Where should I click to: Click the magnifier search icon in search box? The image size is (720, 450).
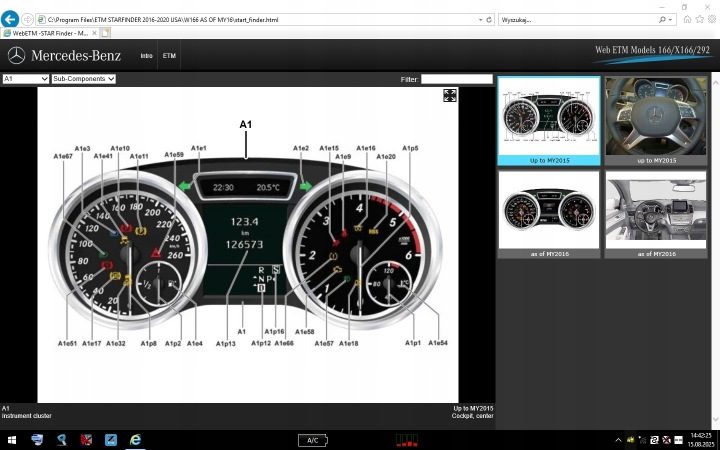click(x=662, y=20)
